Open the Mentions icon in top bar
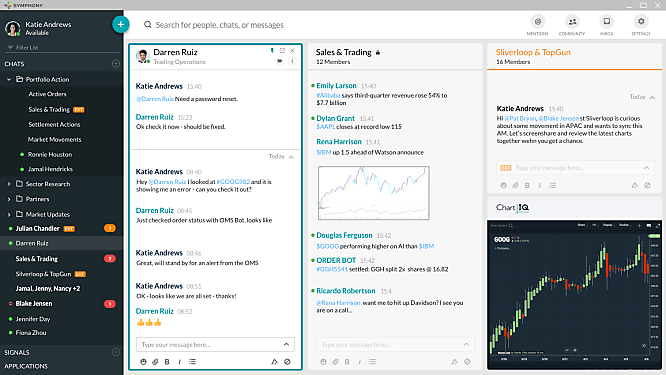 (x=538, y=21)
